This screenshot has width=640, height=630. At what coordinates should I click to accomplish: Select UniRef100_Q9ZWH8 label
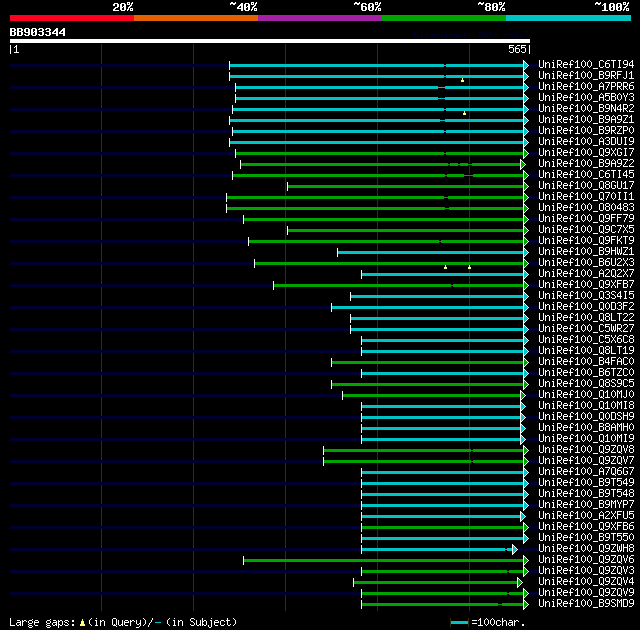(x=586, y=549)
